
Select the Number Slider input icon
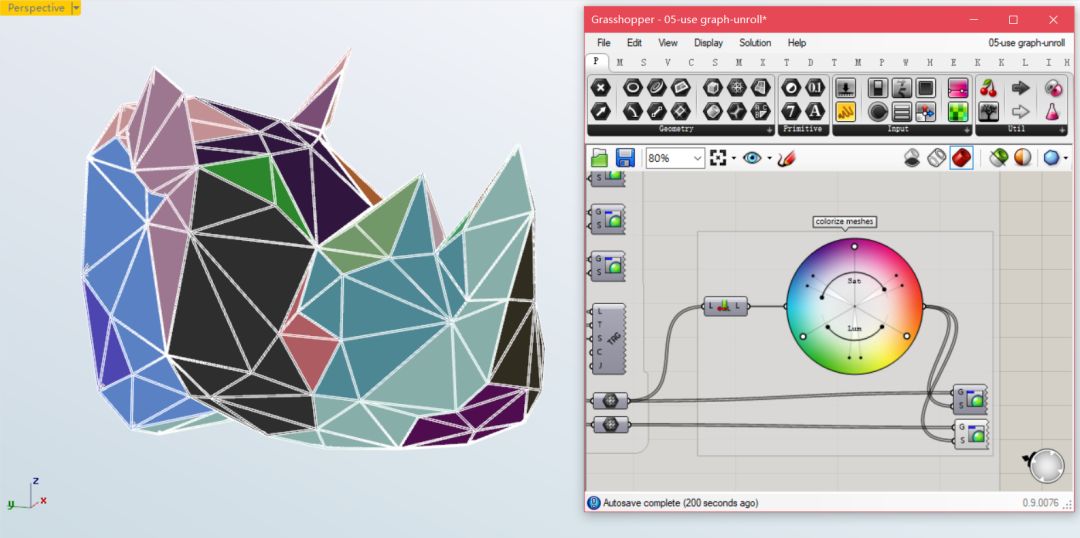tap(845, 88)
